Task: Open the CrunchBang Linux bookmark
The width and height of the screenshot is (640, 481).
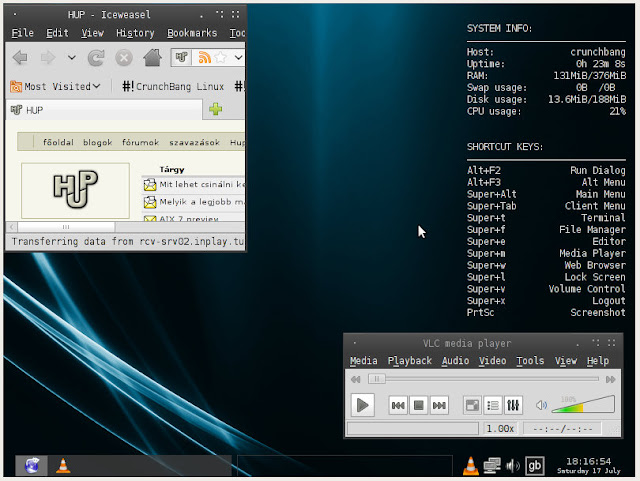Action: click(173, 86)
